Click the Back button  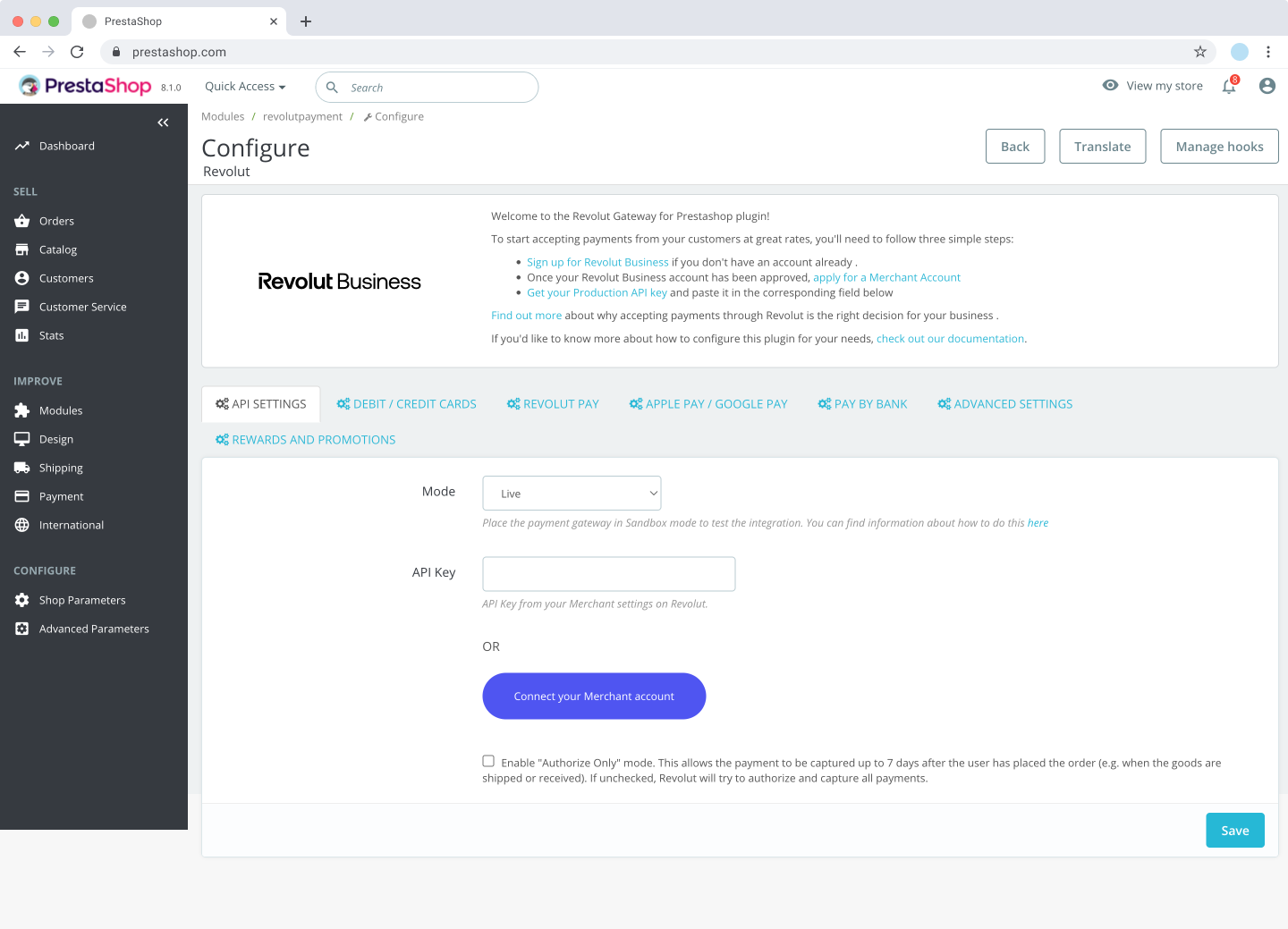[1015, 147]
